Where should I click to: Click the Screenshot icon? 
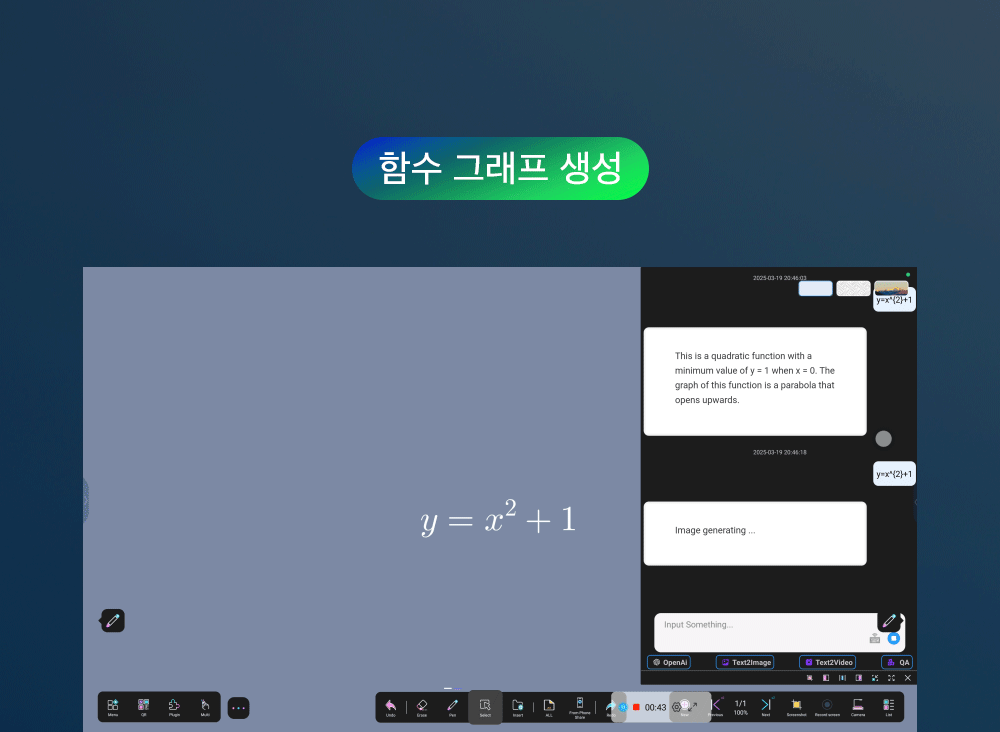pyautogui.click(x=796, y=706)
